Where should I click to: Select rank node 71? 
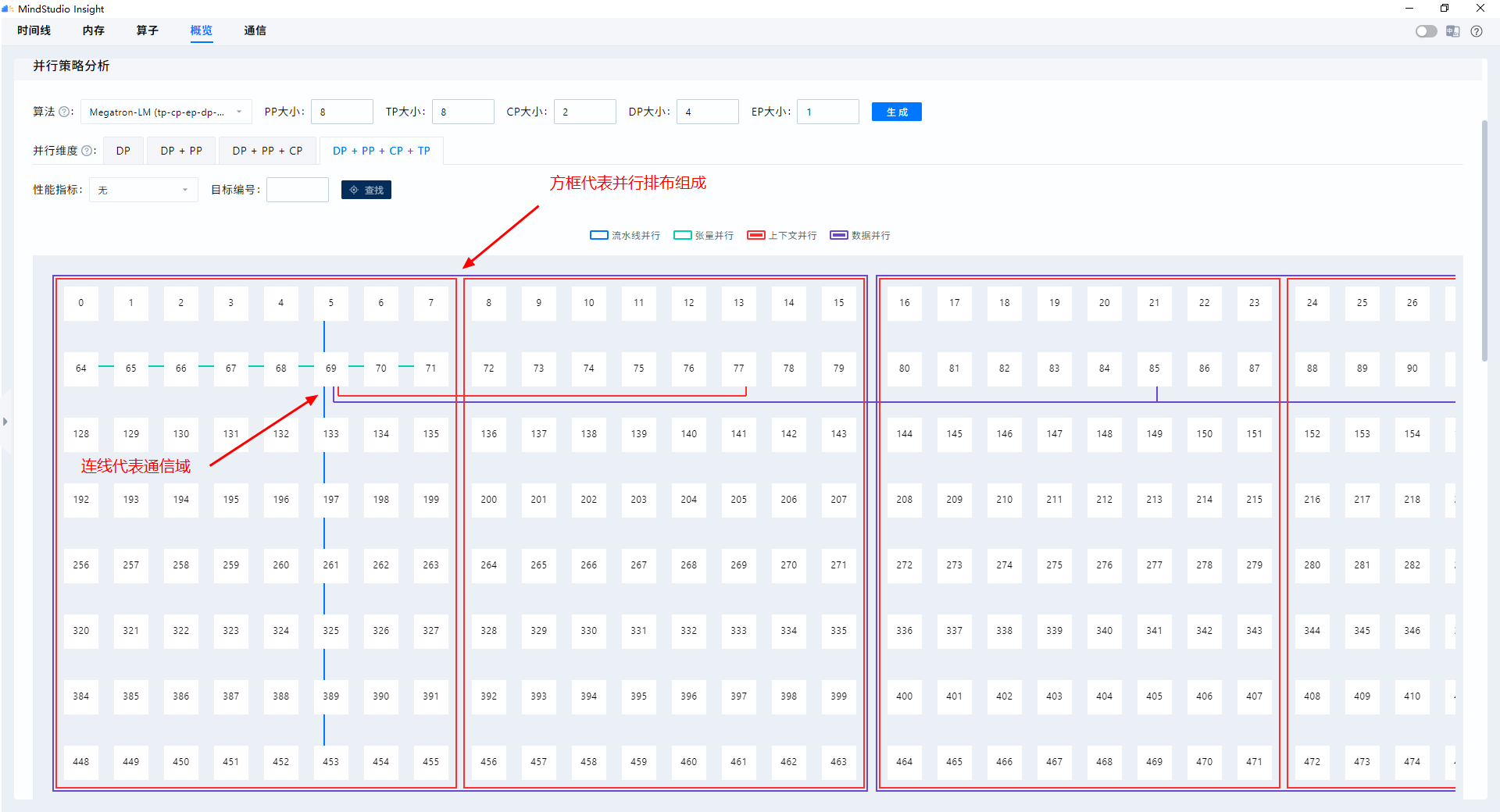tap(431, 369)
